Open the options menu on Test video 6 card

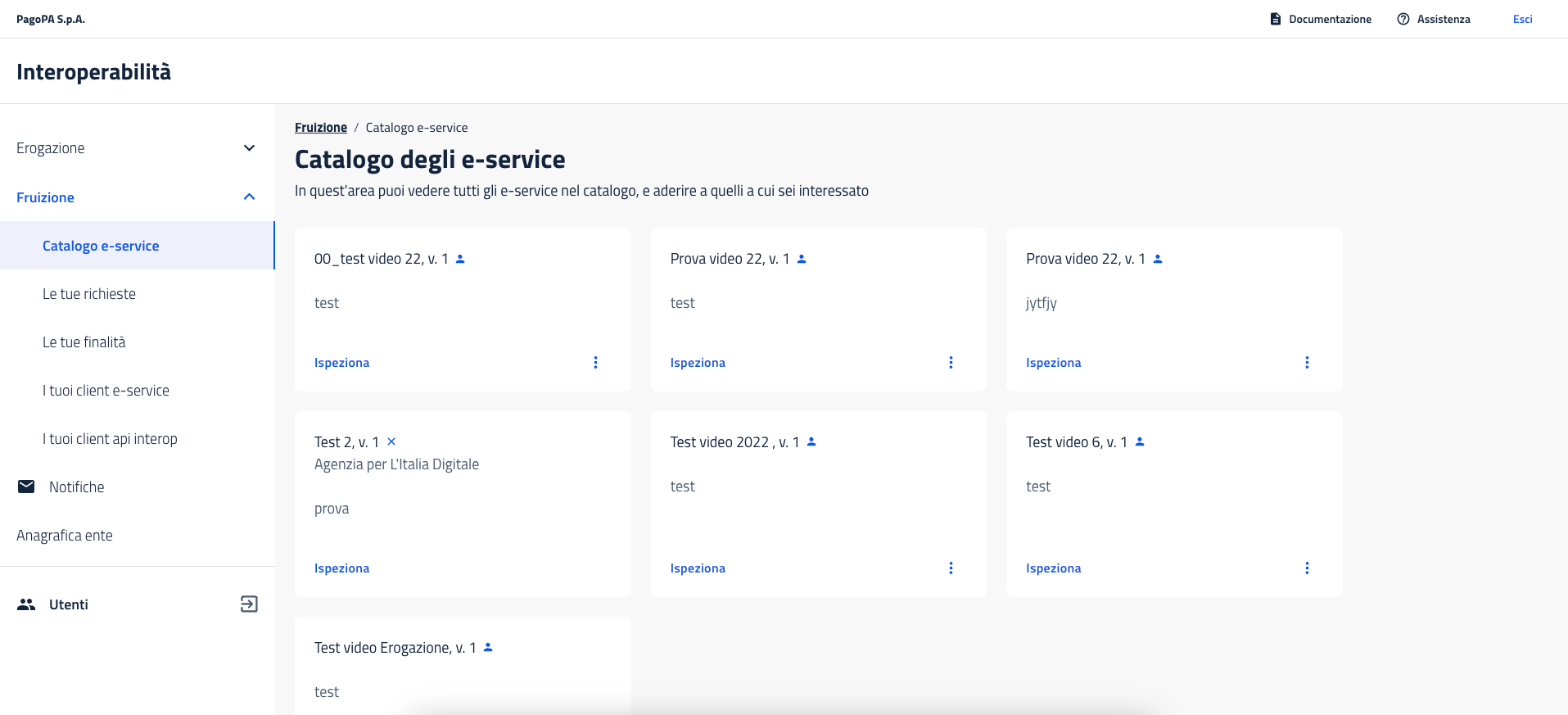(x=1307, y=568)
